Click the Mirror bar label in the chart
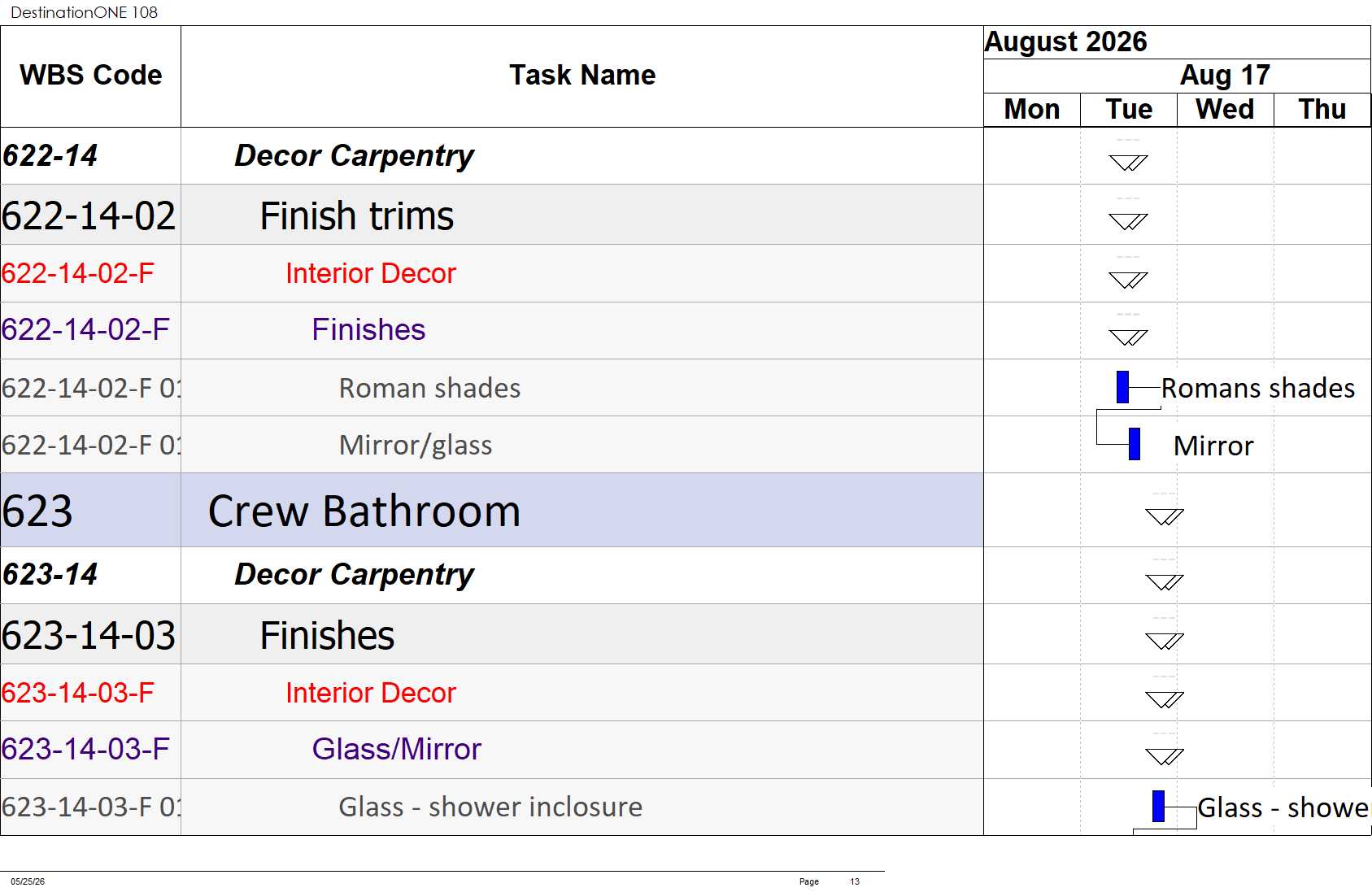This screenshot has width=1372, height=892. pos(1213,446)
